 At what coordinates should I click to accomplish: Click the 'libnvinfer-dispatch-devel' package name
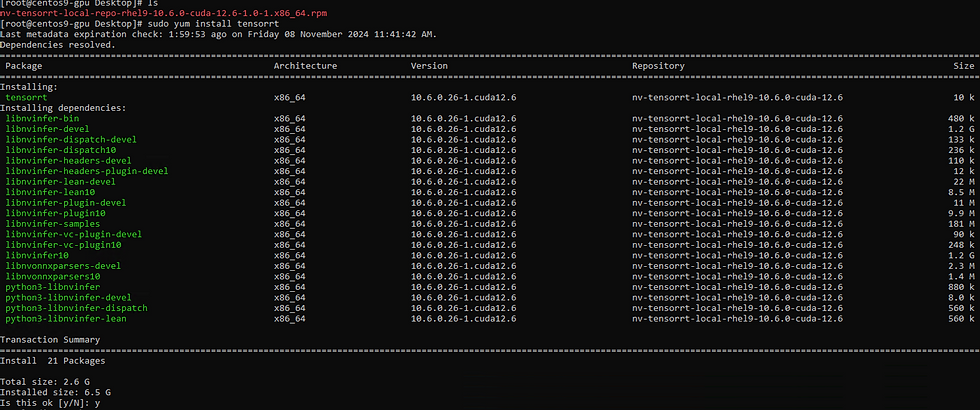click(x=71, y=139)
